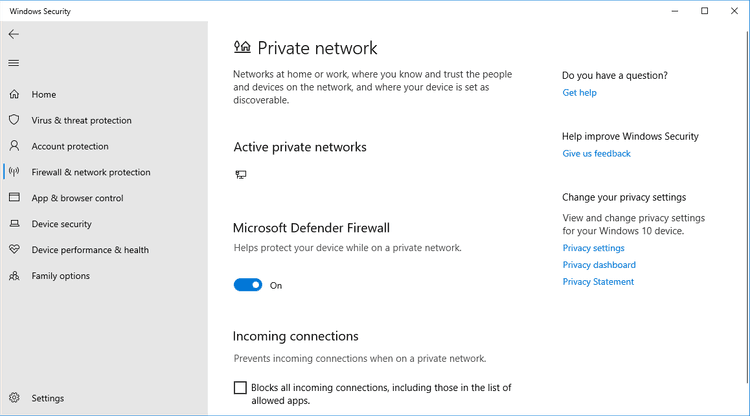Viewport: 750px width, 416px height.
Task: Expand the hamburger navigation menu
Action: (x=14, y=63)
